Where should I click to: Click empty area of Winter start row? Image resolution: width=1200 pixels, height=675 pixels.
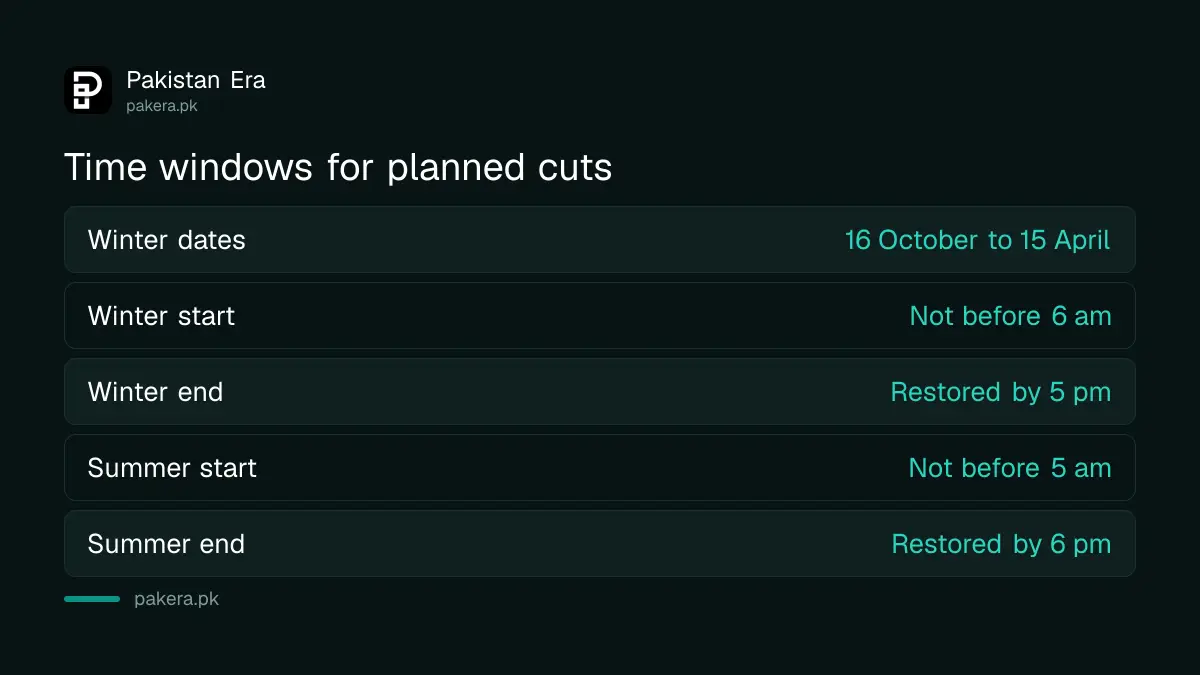pyautogui.click(x=570, y=316)
